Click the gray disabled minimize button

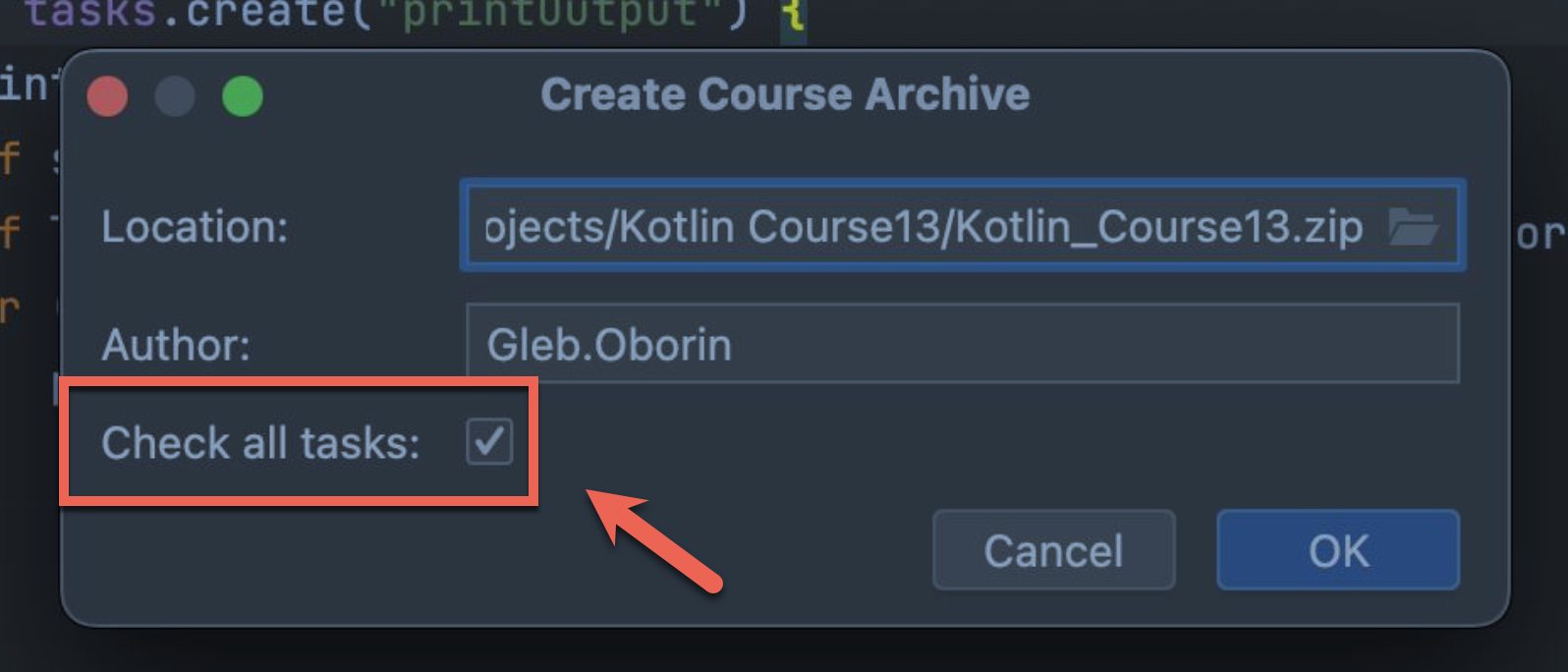175,96
